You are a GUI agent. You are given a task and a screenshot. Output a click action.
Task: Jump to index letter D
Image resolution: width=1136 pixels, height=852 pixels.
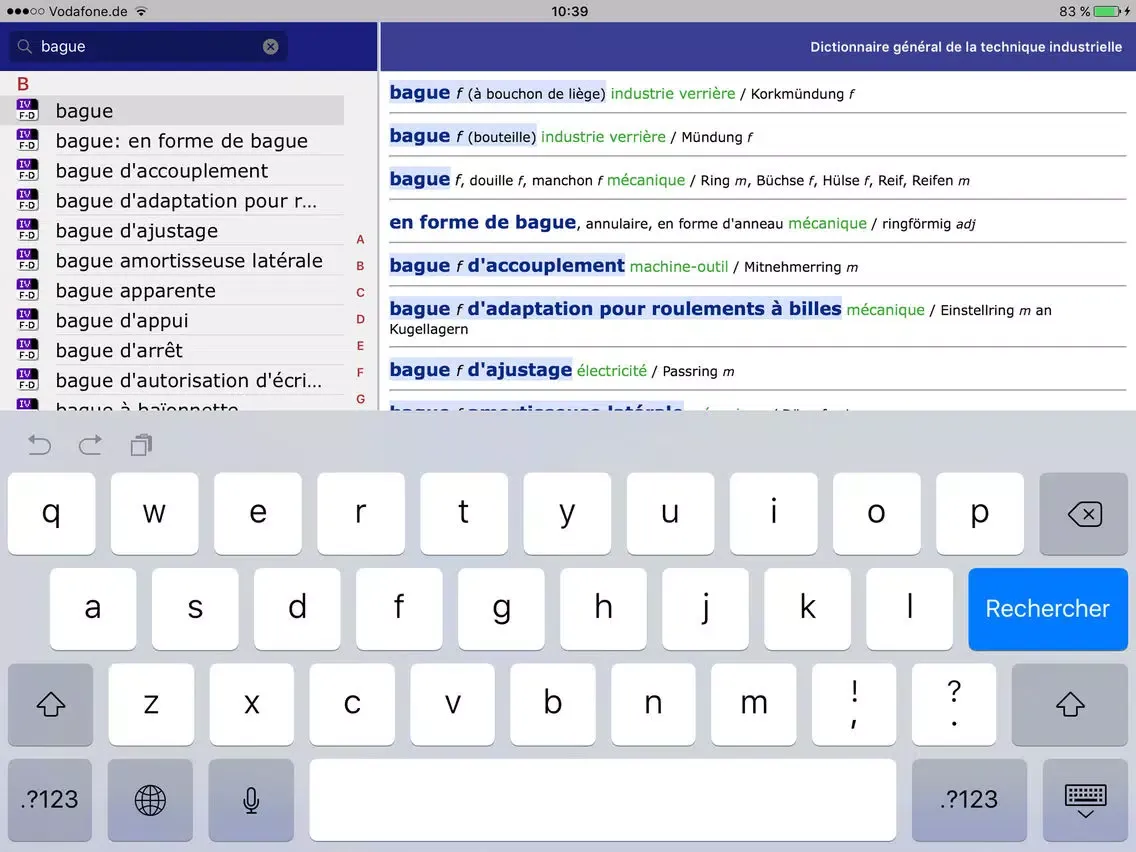point(360,320)
